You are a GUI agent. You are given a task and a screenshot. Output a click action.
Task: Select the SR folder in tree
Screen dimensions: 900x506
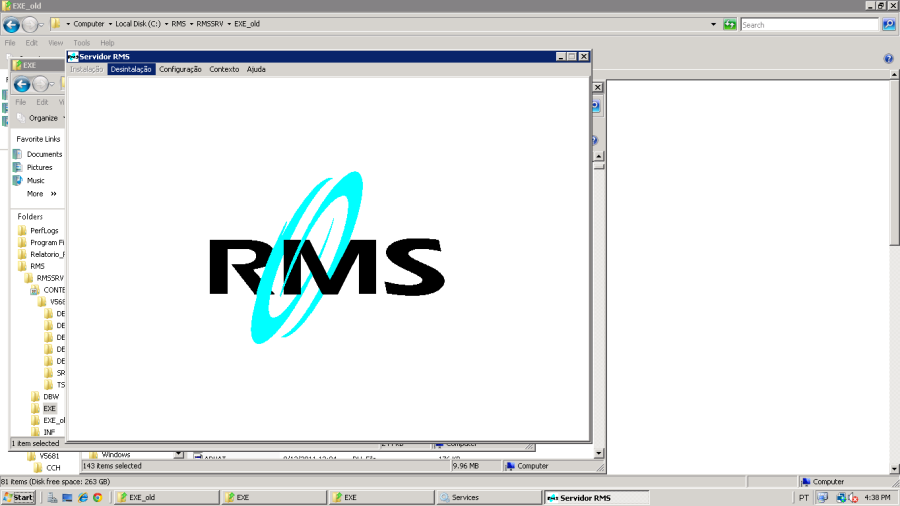click(x=60, y=373)
